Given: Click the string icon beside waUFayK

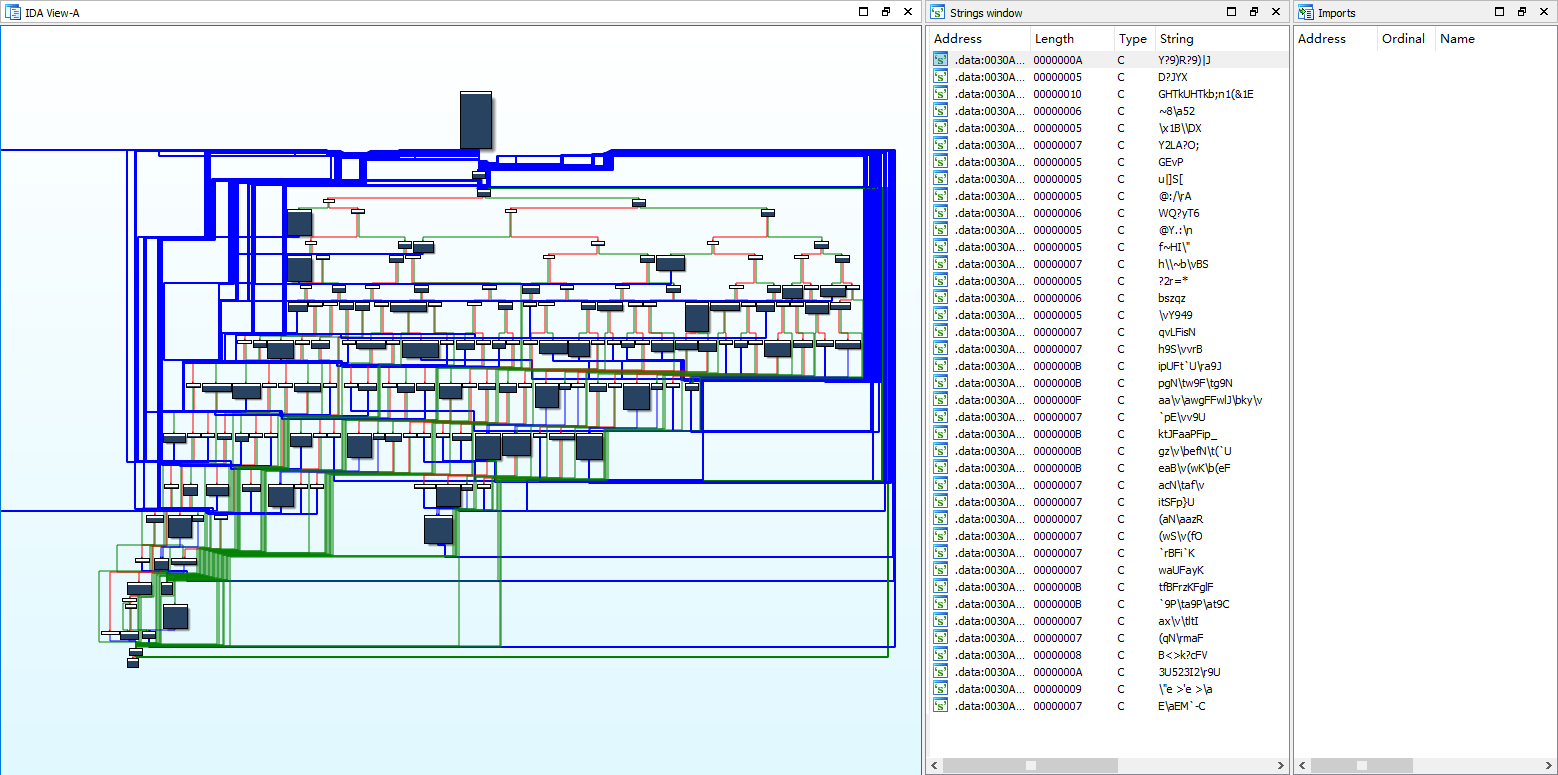Looking at the screenshot, I should click(x=940, y=570).
